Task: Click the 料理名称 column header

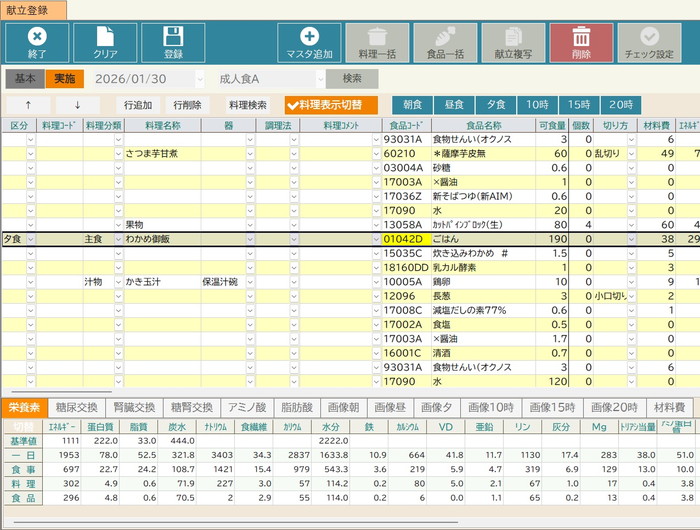Action: (162, 126)
